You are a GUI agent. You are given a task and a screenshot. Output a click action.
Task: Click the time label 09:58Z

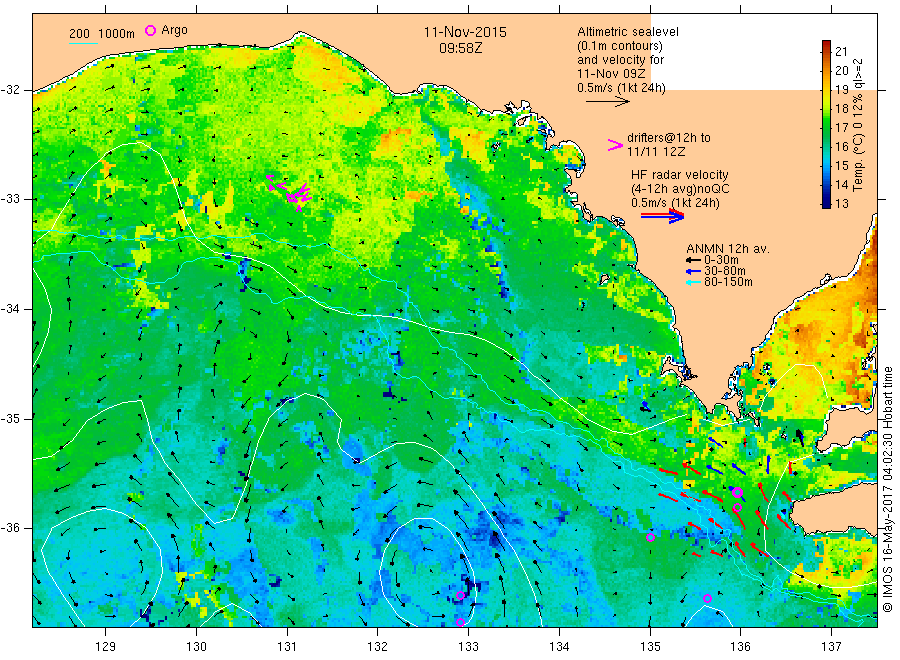460,48
